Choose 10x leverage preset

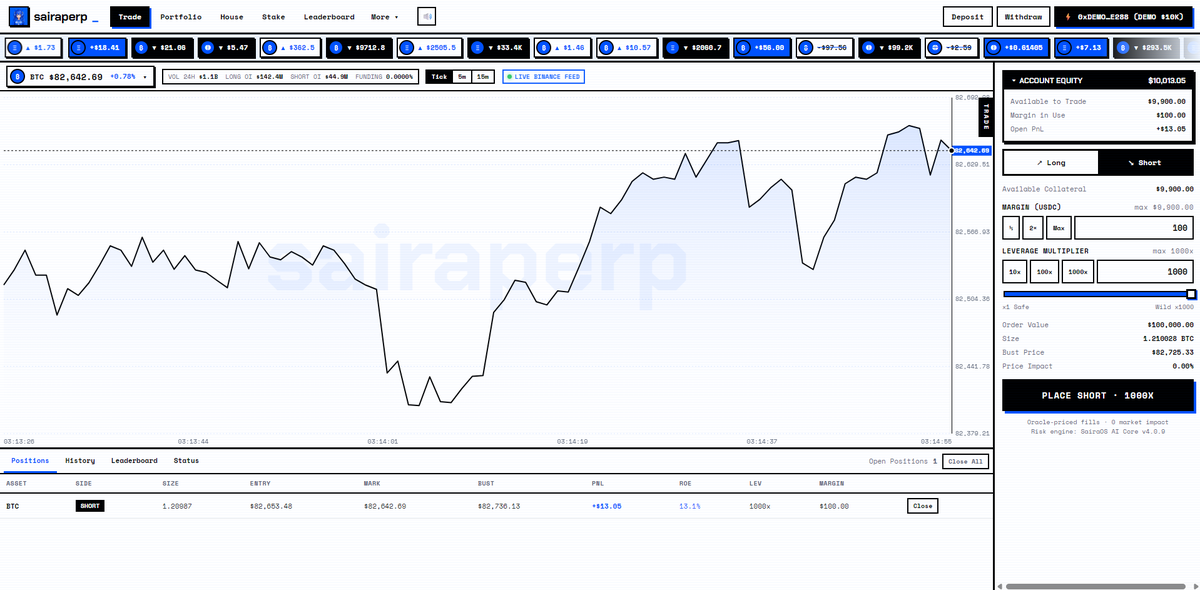[x=1015, y=271]
